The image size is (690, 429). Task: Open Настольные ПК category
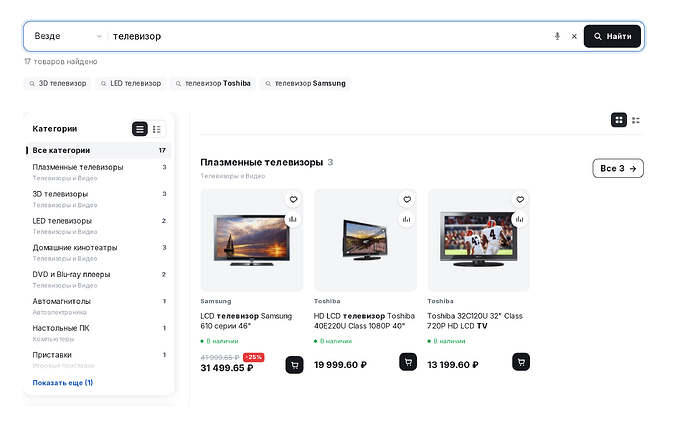[98, 333]
